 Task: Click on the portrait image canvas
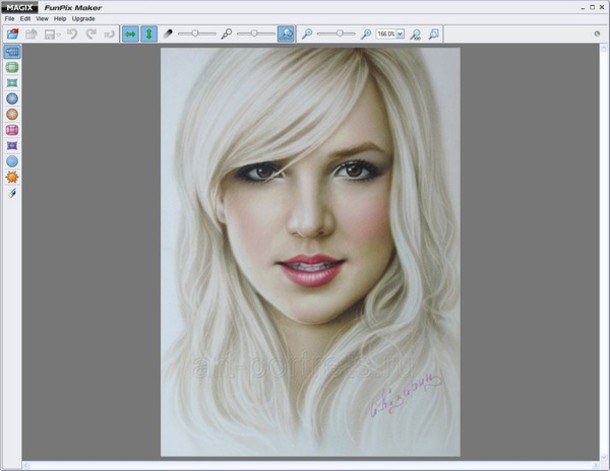[310, 250]
